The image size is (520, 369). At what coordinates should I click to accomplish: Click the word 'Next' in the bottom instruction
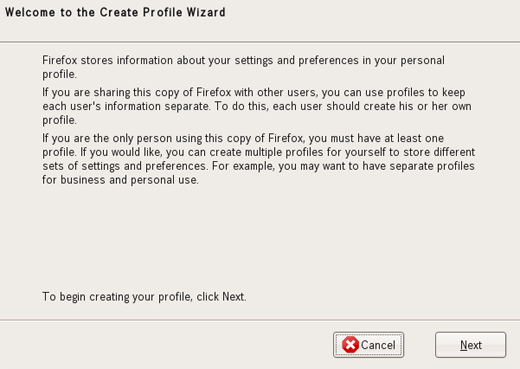pos(234,296)
